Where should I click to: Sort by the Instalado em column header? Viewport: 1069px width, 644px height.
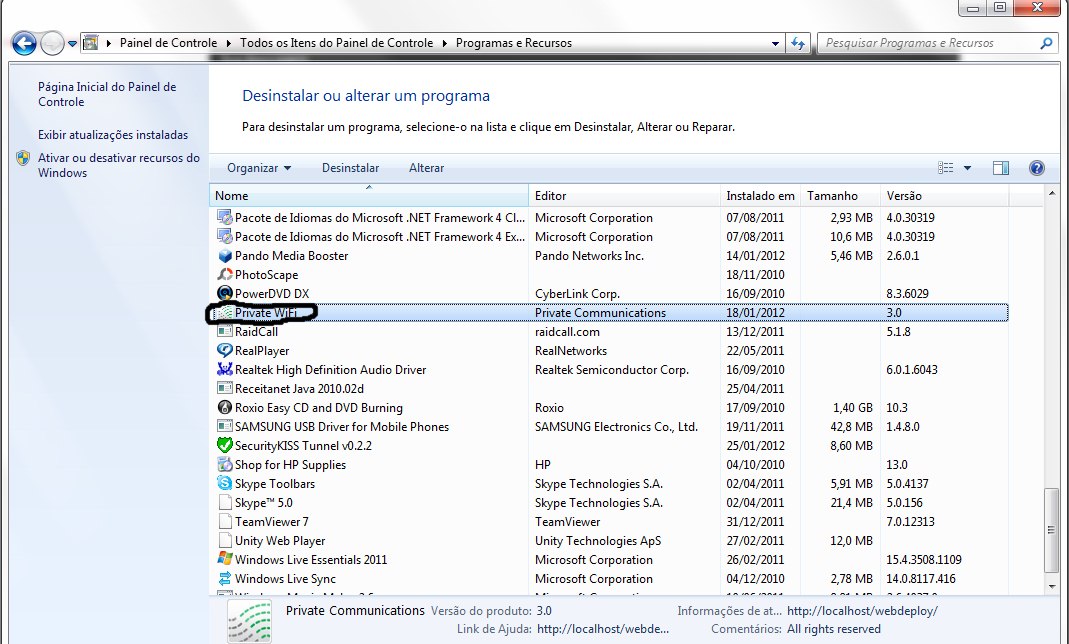coord(760,196)
